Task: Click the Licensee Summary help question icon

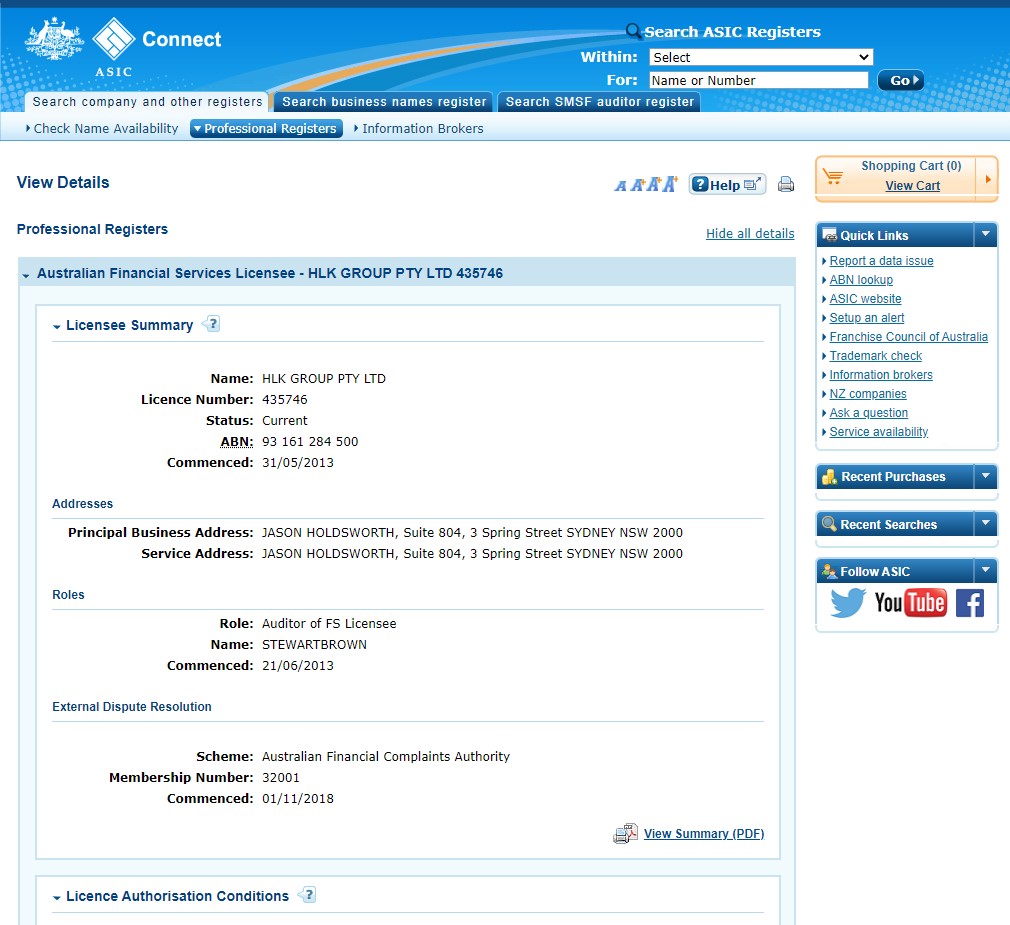Action: [x=212, y=324]
